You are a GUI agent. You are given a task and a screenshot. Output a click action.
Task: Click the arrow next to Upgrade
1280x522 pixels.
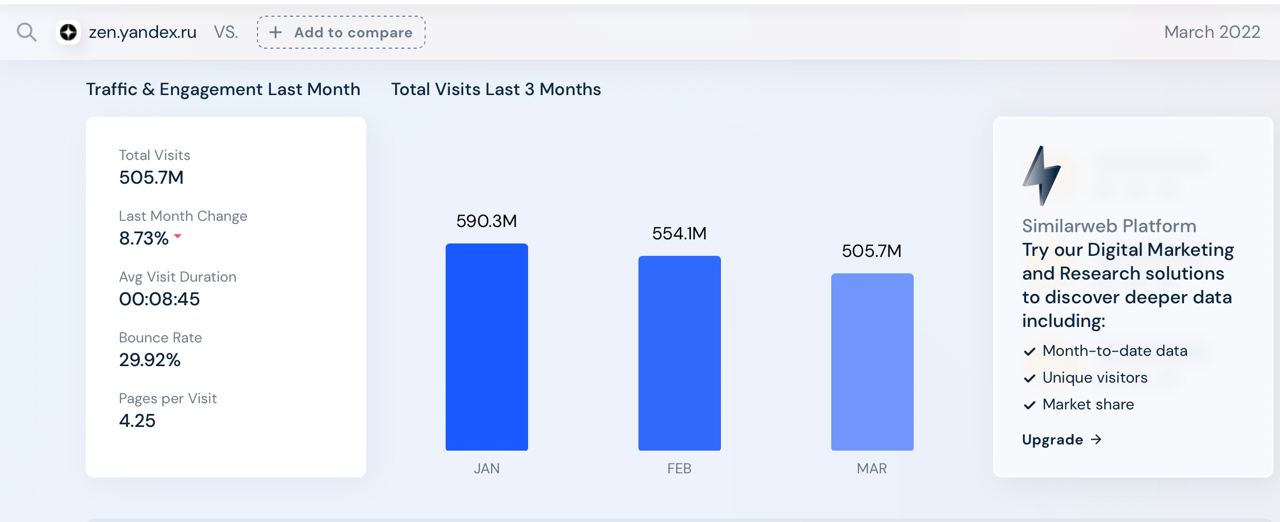click(1096, 439)
